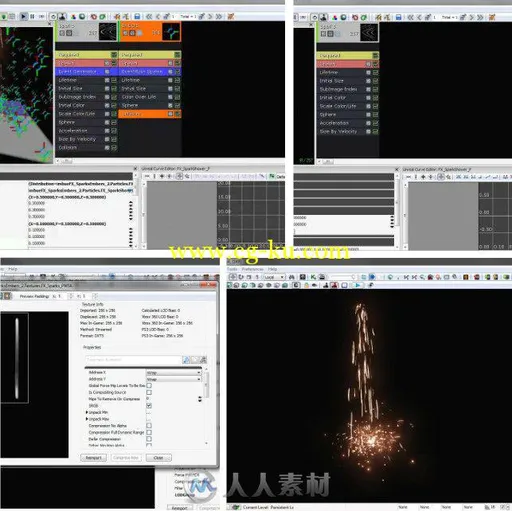The height and width of the screenshot is (511, 512).
Task: Click the property search field in texture properties
Action: pyautogui.click(x=133, y=360)
